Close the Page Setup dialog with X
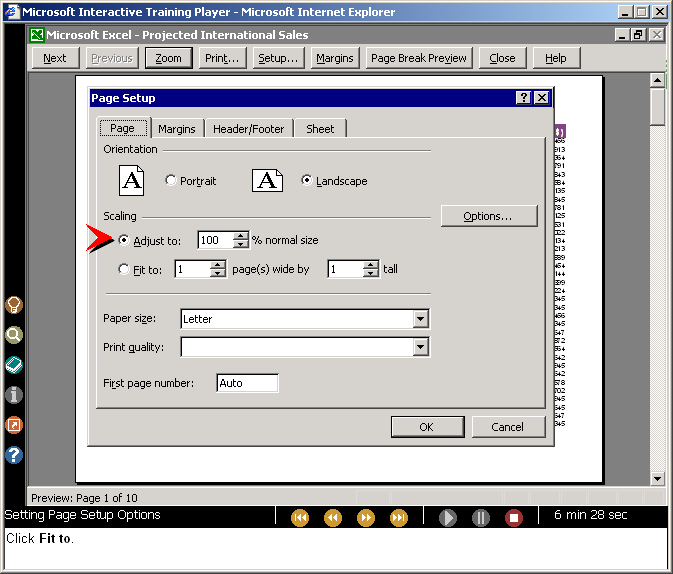 pyautogui.click(x=542, y=98)
